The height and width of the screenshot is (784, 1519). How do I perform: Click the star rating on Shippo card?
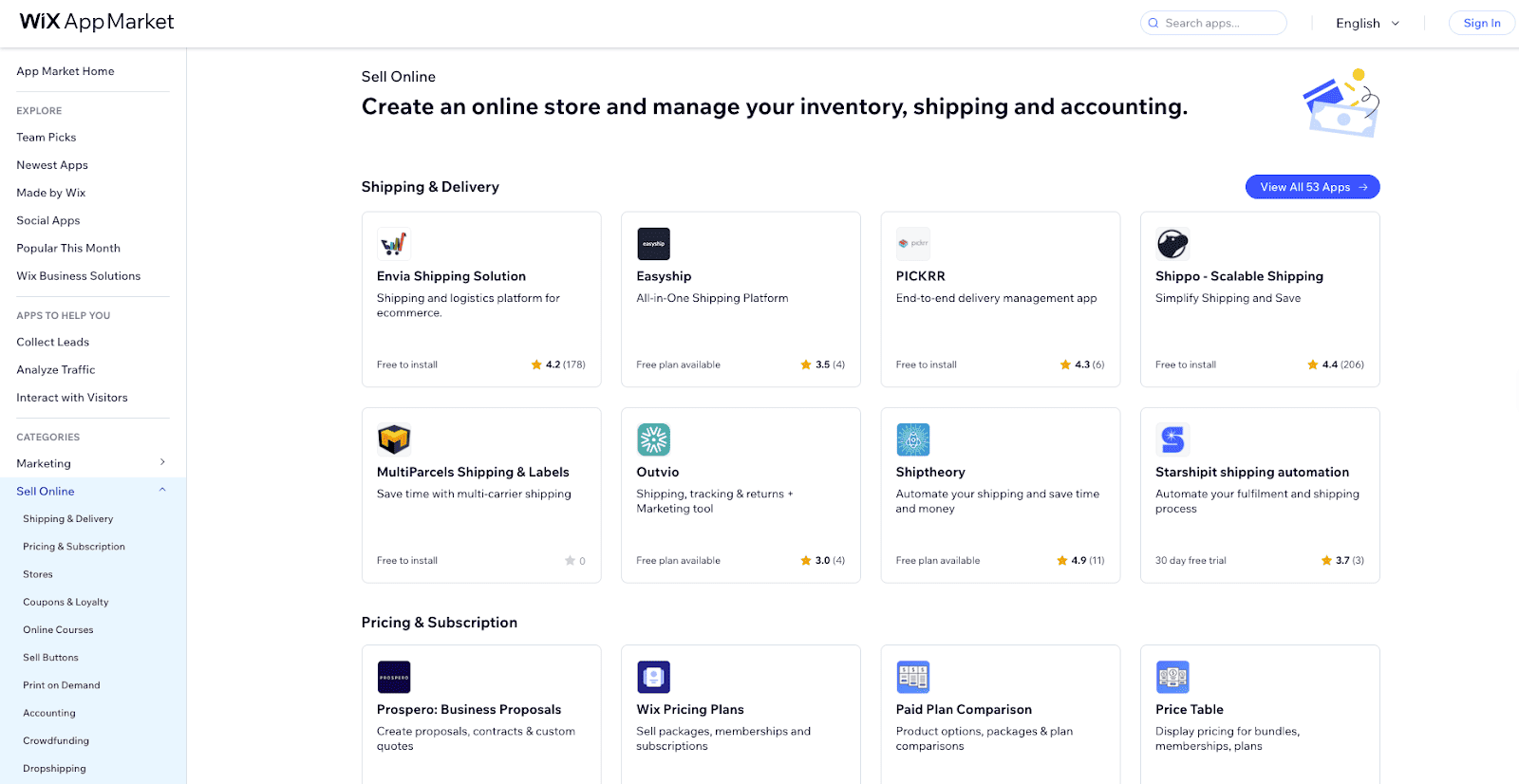point(1336,364)
